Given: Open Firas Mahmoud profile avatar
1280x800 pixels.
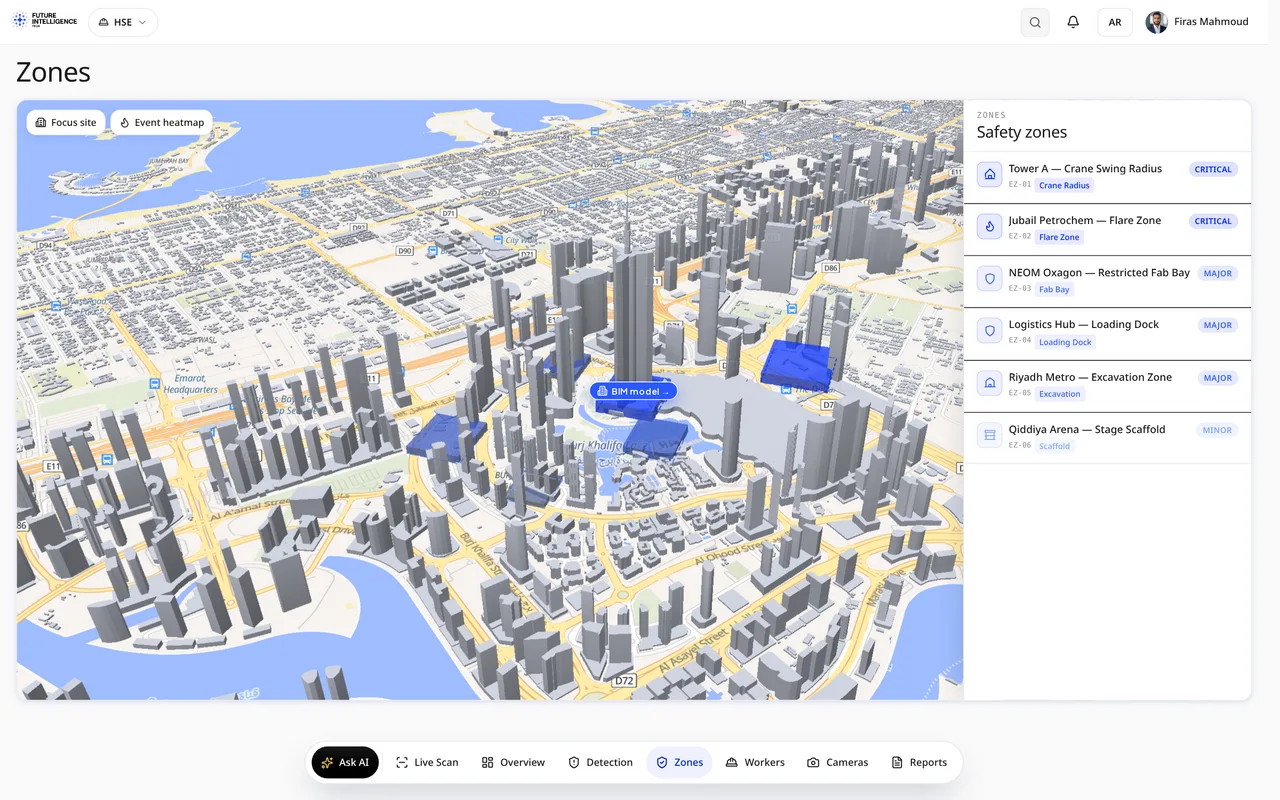Looking at the screenshot, I should coord(1157,22).
